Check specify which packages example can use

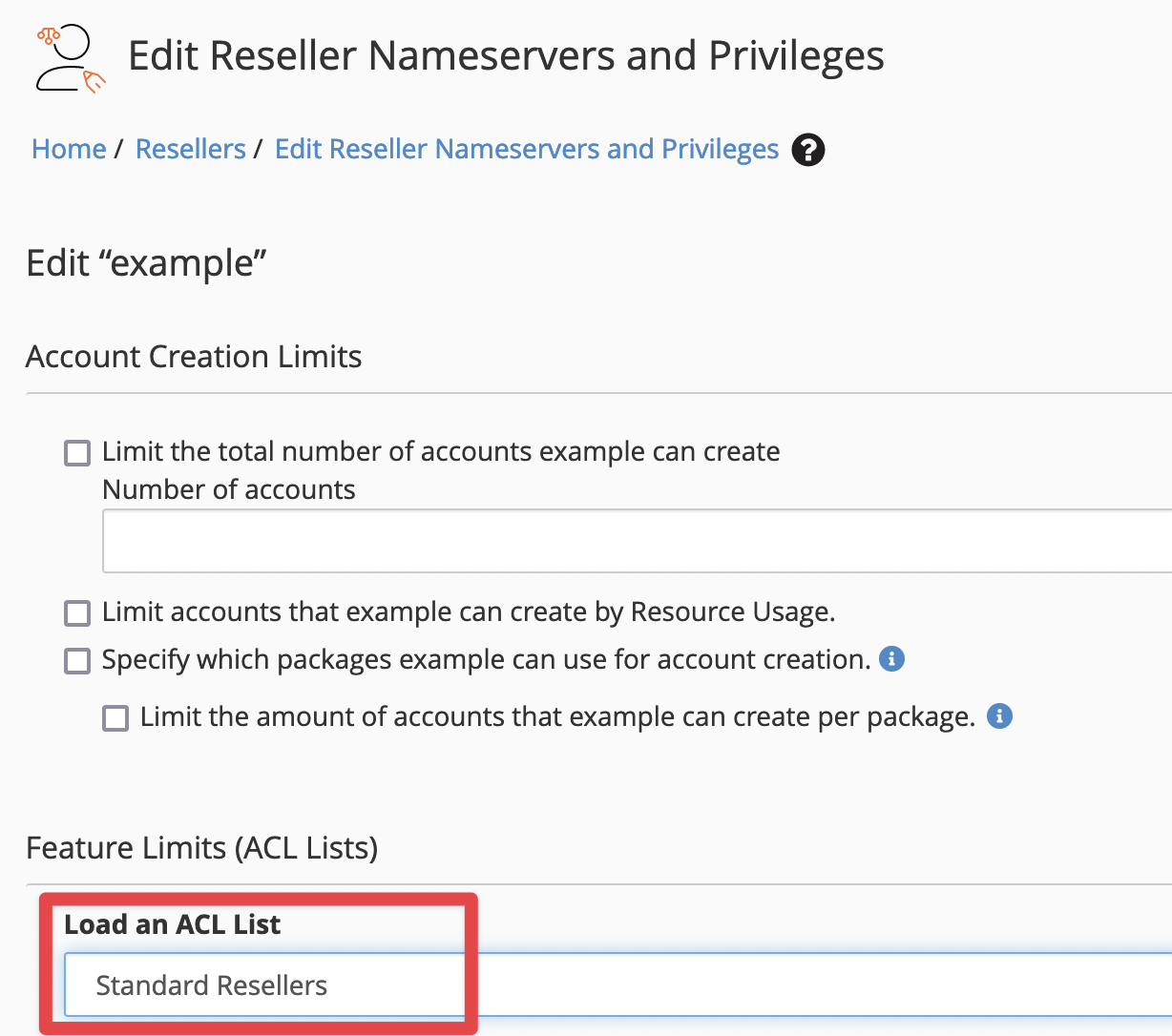pos(77,660)
